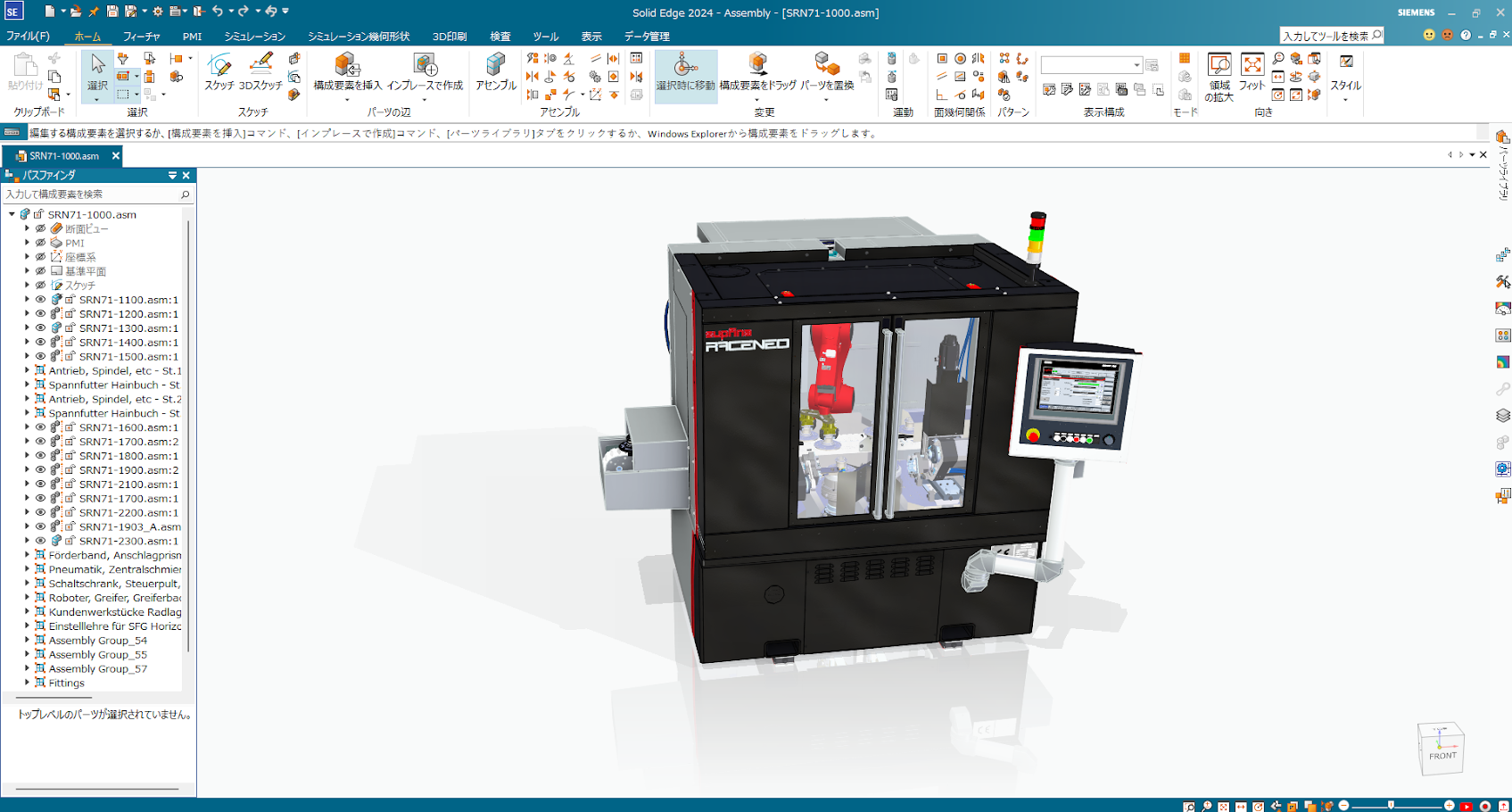Toggle visibility of SRN71-1200.asm:1
The height and width of the screenshot is (812, 1512).
40,314
